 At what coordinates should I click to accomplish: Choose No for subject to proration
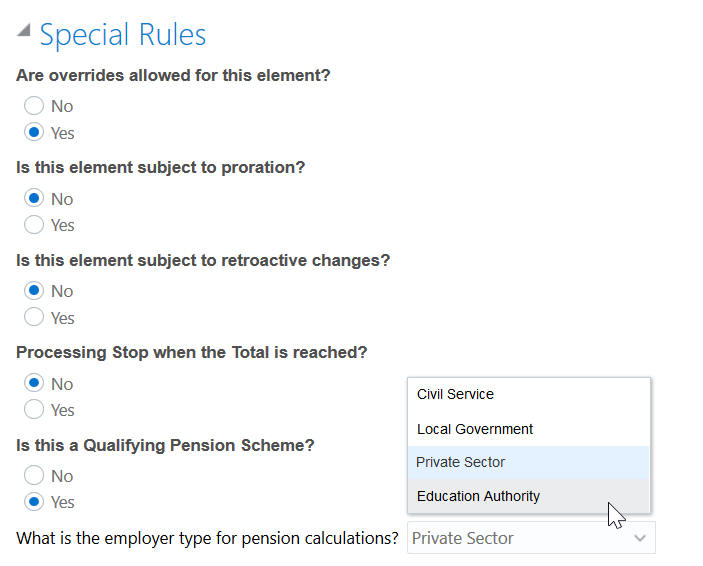coord(34,199)
